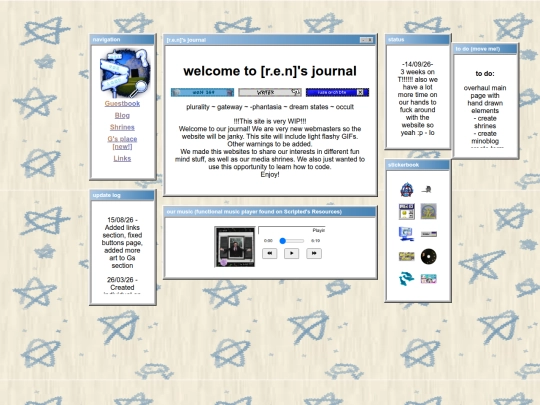Screen dimensions: 540x405
Task: Click the small dark figure sticker
Action: click(427, 189)
